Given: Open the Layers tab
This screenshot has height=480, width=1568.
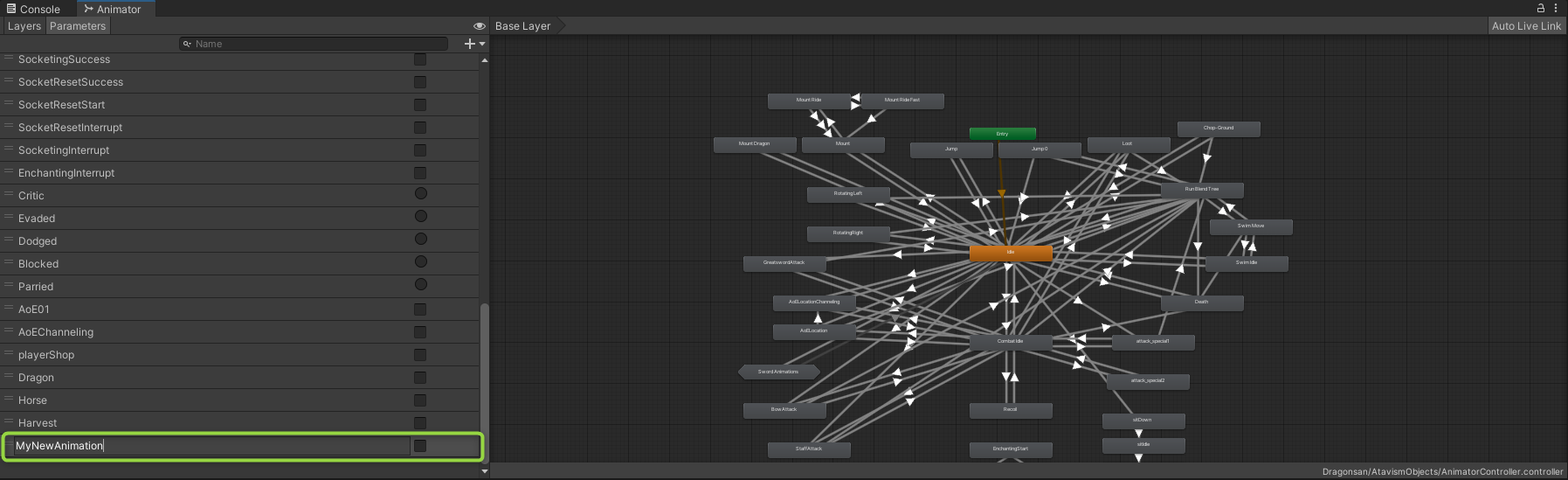Looking at the screenshot, I should 24,26.
